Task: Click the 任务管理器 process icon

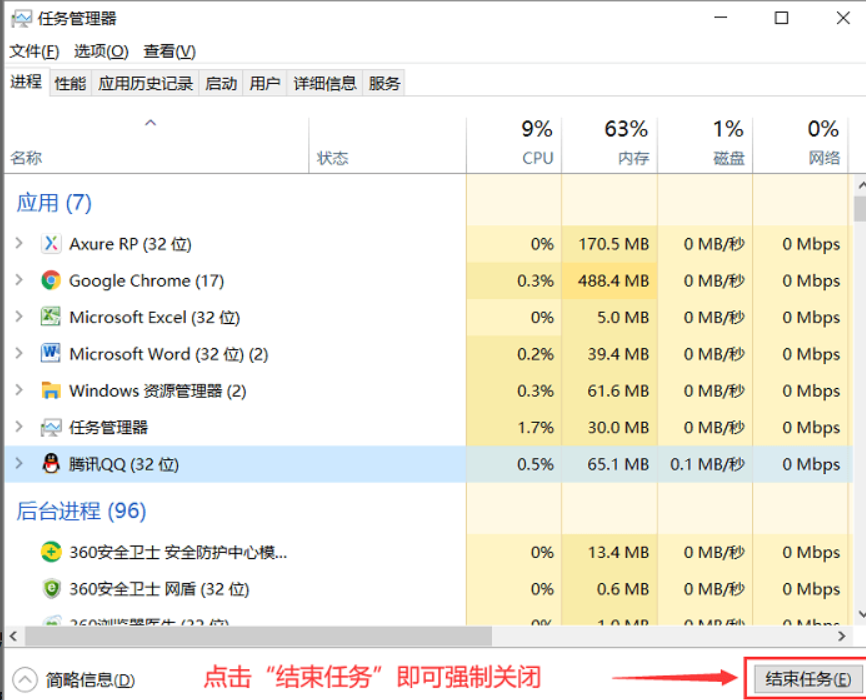Action: [51, 428]
